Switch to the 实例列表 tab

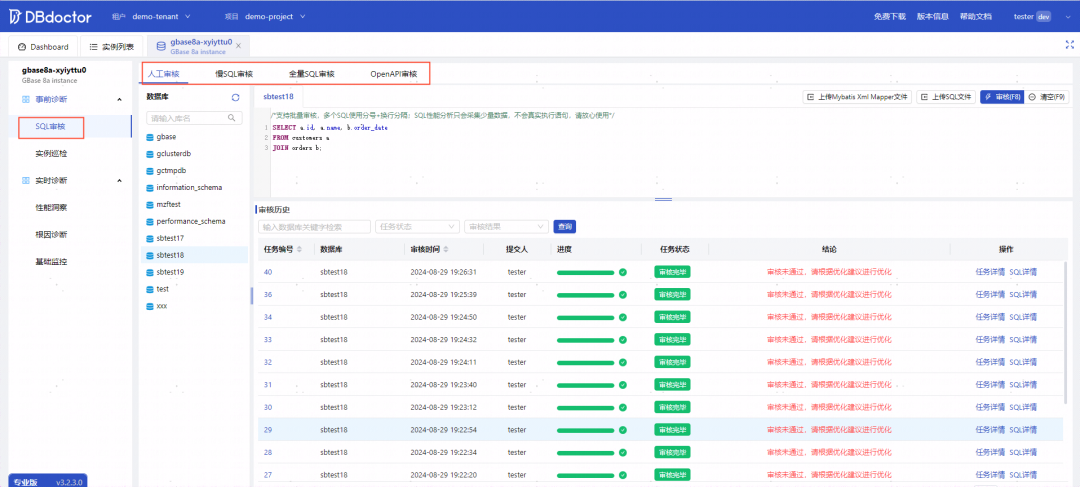(112, 47)
